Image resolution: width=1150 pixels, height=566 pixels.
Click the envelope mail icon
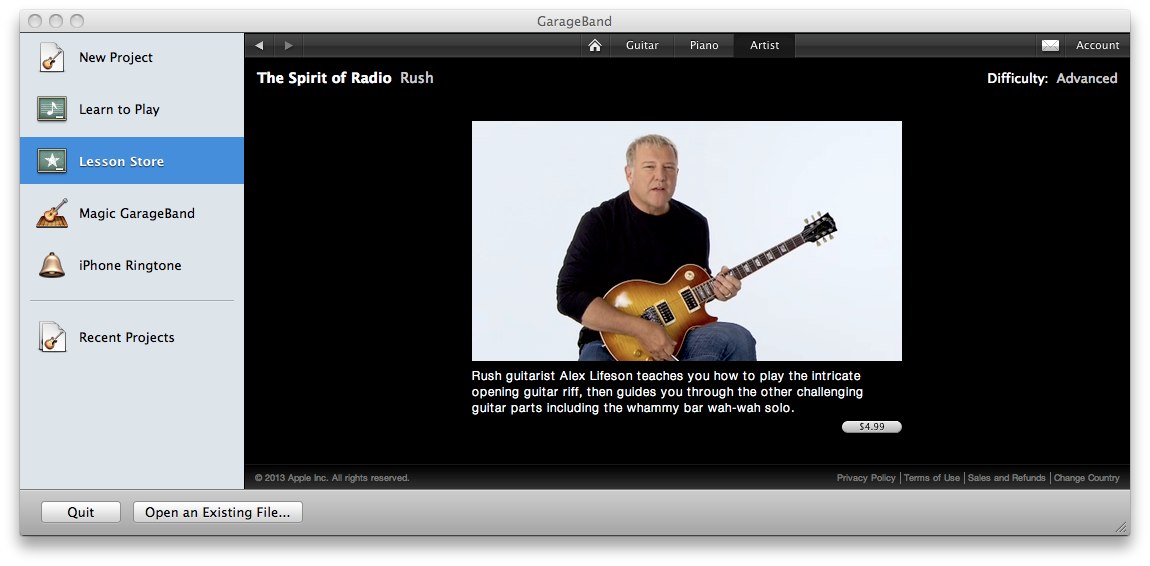tap(1050, 45)
